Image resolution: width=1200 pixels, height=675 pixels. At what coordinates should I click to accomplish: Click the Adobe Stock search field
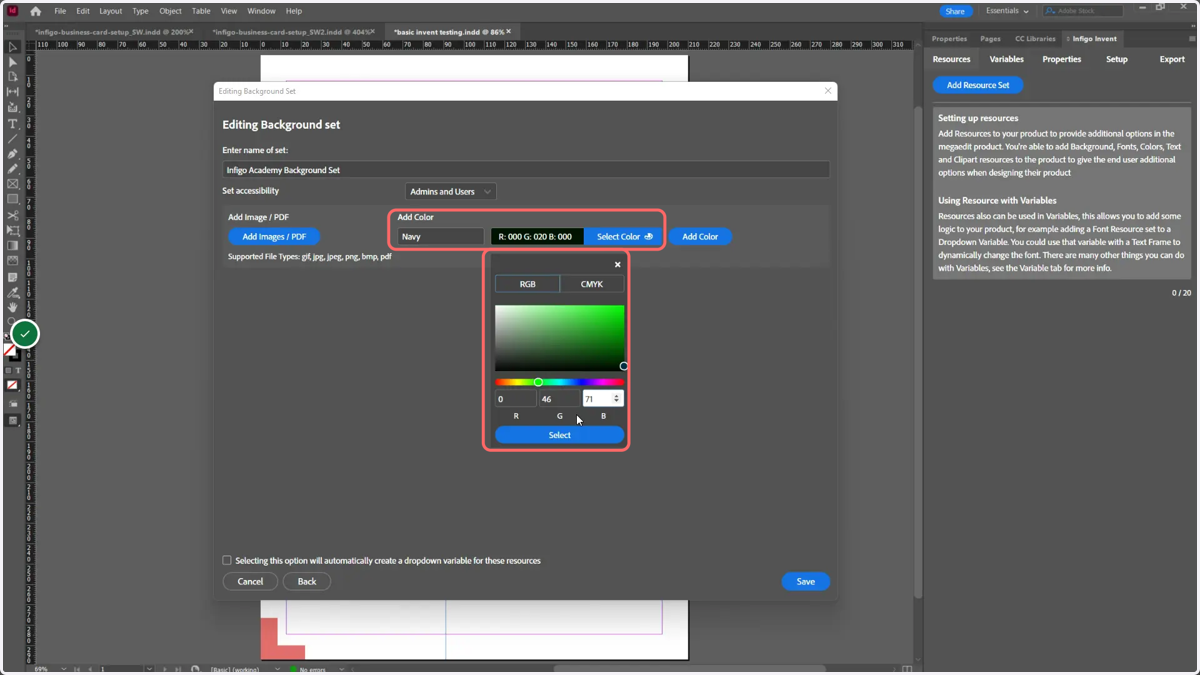(x=1082, y=11)
